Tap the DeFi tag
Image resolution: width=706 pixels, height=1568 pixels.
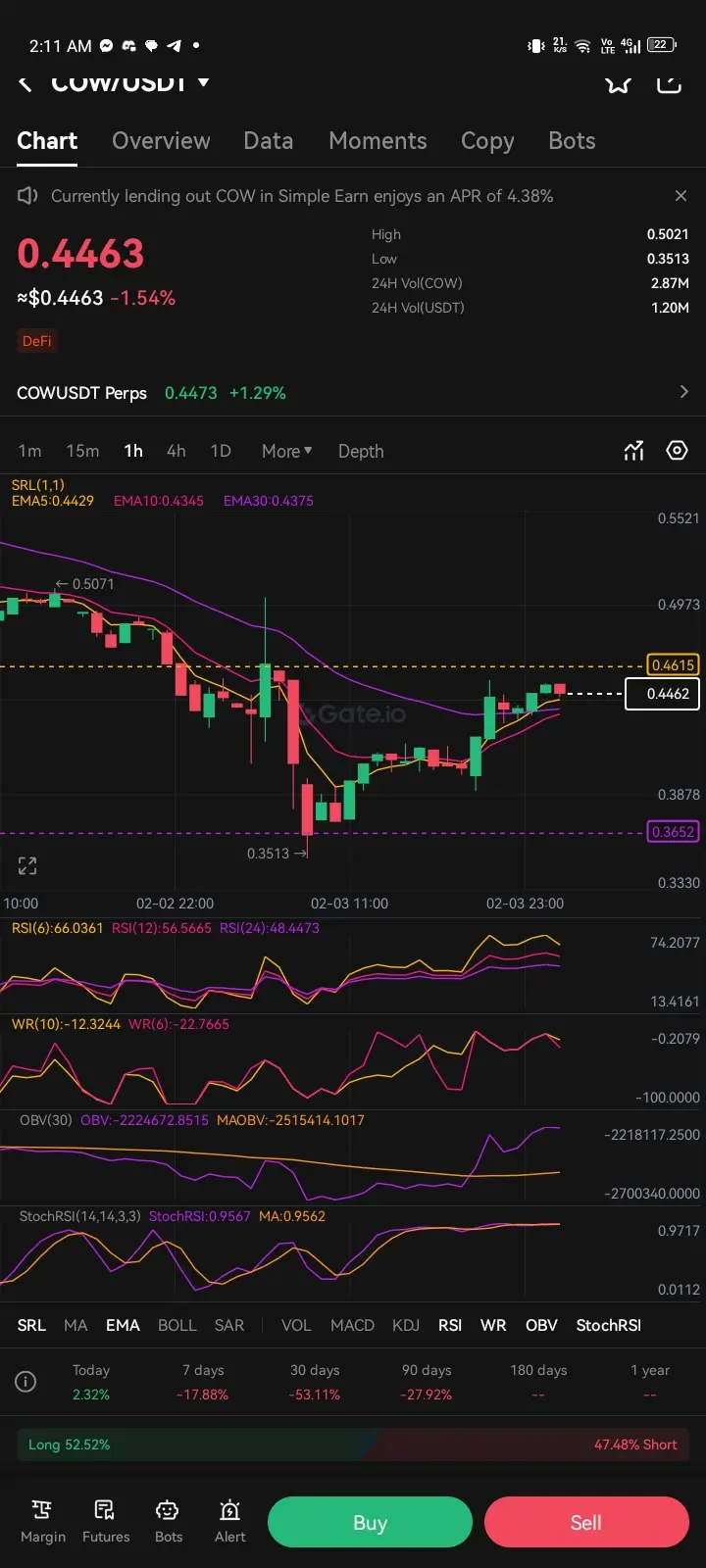(x=37, y=341)
